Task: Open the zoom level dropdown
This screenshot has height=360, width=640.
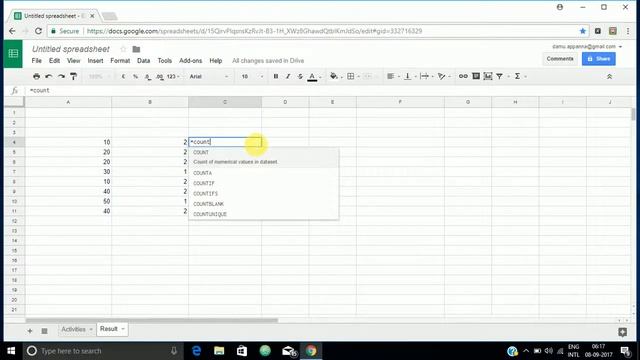Action: (100, 76)
